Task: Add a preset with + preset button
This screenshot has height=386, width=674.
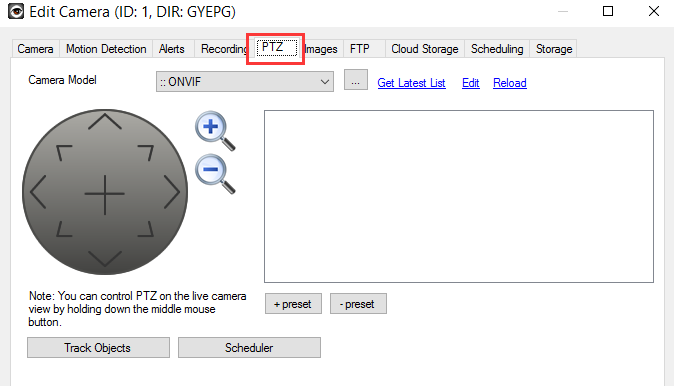Action: (293, 304)
